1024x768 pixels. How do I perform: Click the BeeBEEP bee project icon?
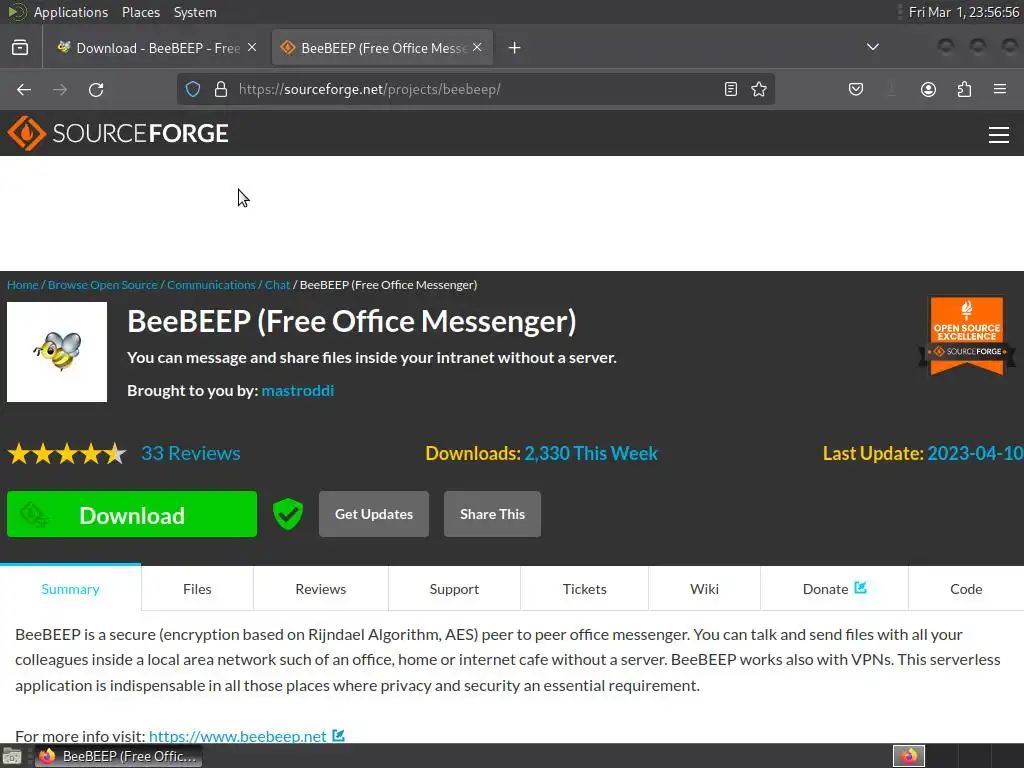[x=57, y=351]
